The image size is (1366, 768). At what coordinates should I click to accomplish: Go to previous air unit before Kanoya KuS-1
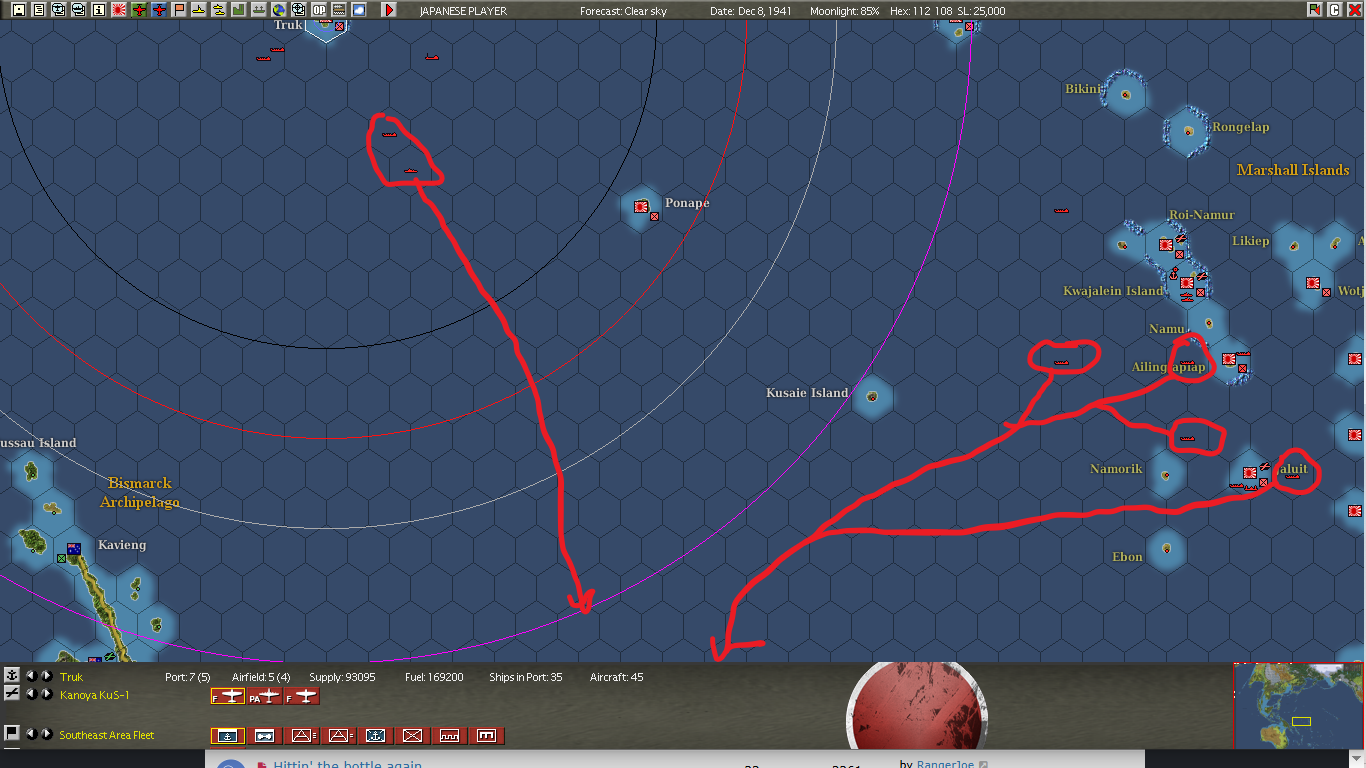pyautogui.click(x=31, y=694)
